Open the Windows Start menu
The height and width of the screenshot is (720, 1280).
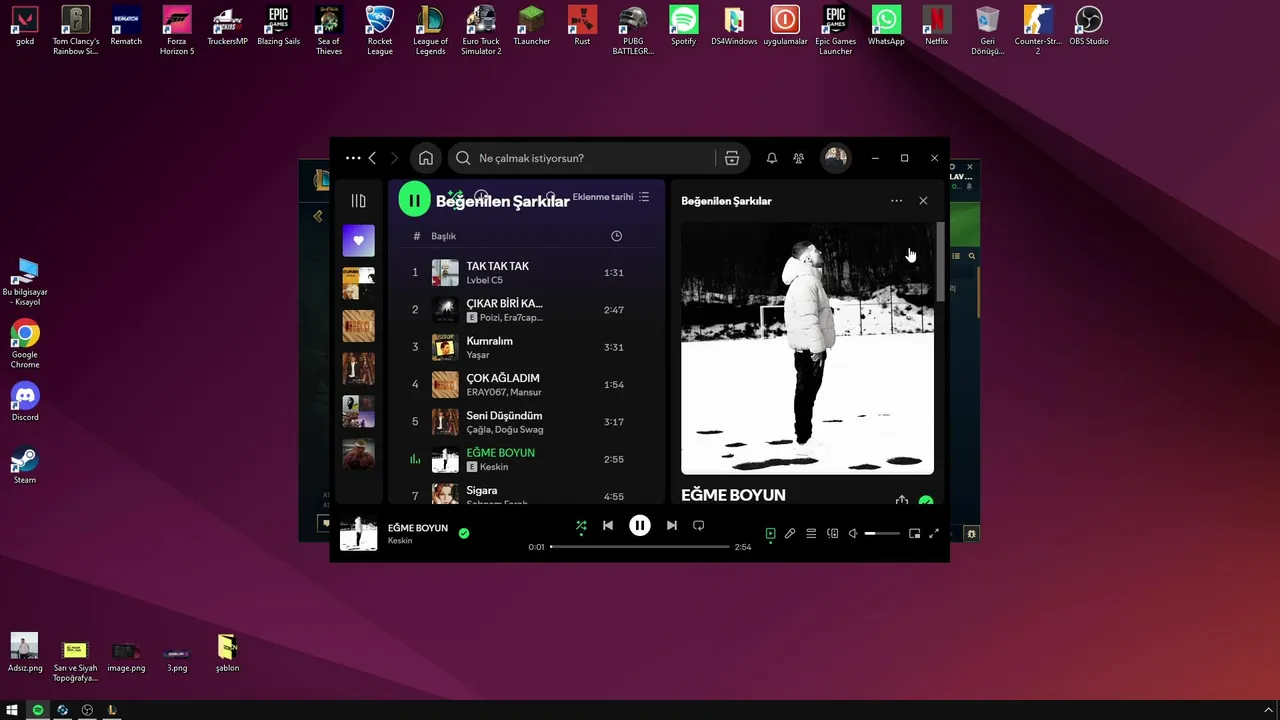13,710
